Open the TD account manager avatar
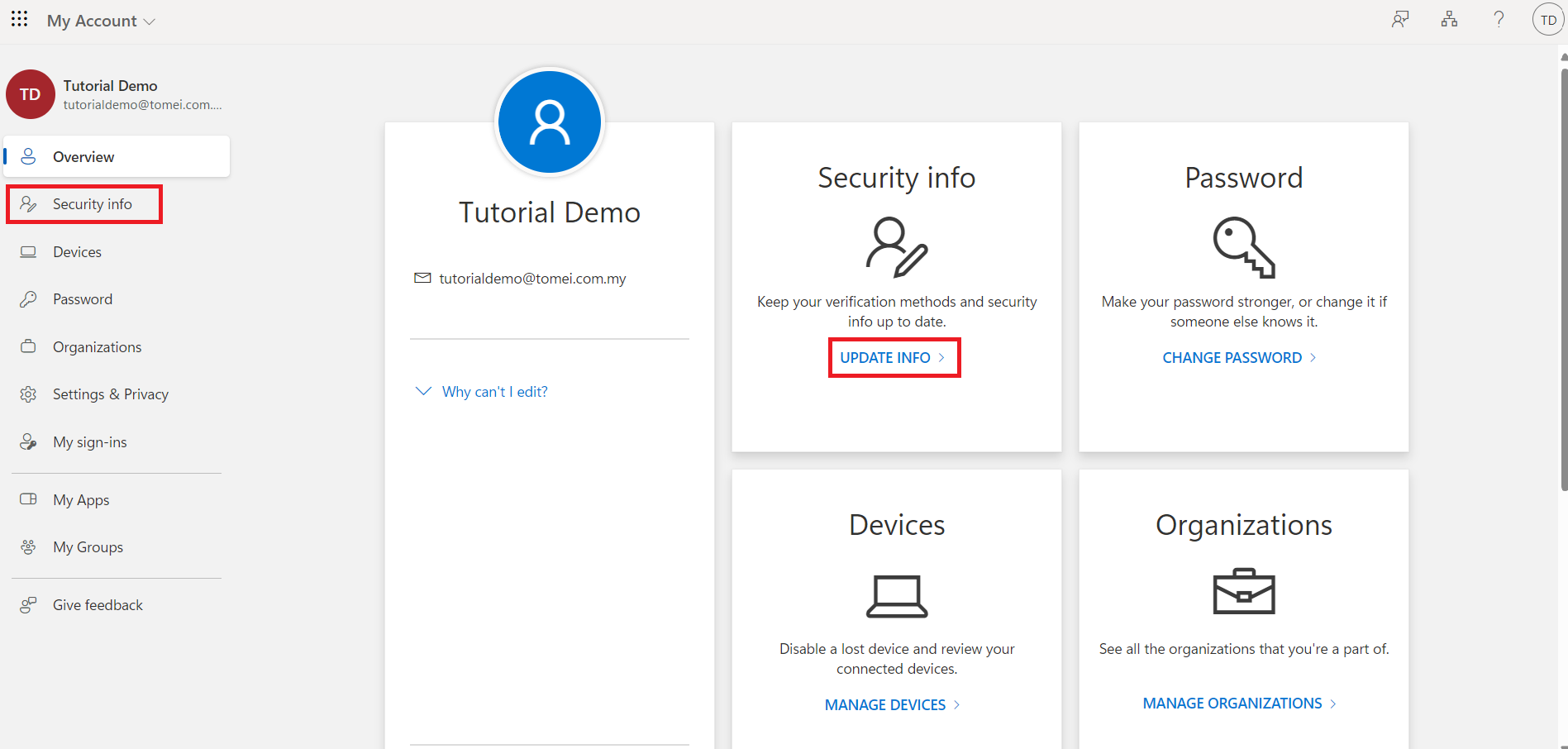 [1548, 20]
